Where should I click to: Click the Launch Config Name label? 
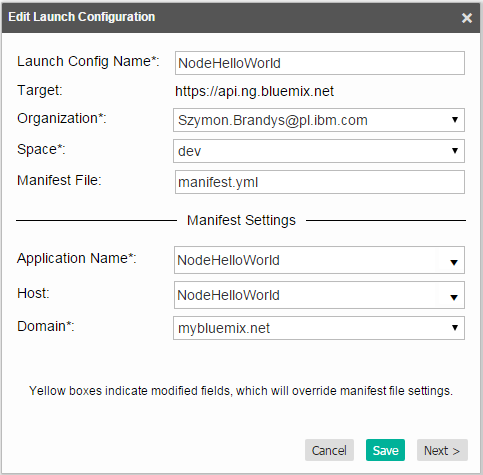(88, 61)
